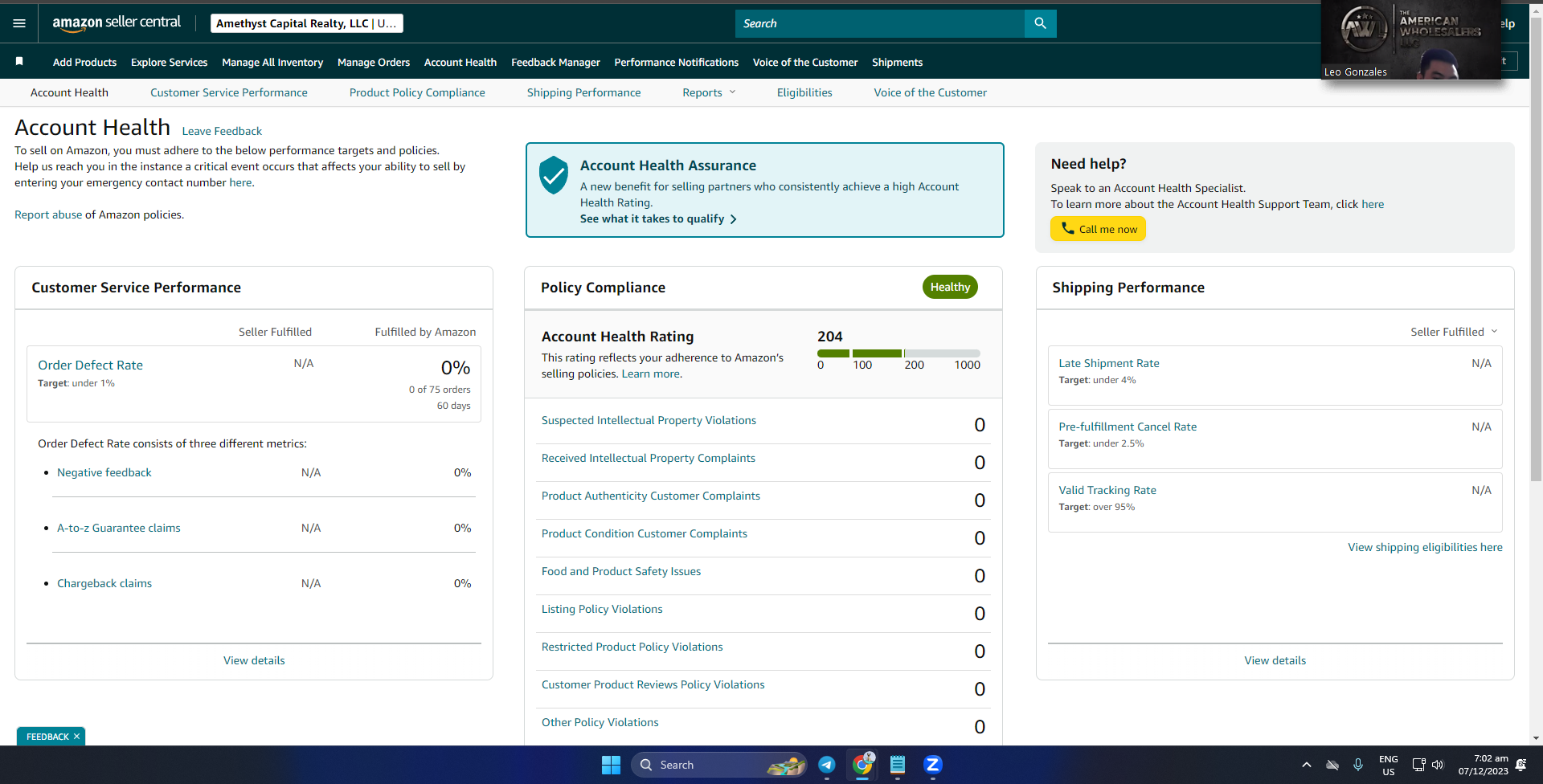Open Food and Product Safety Issues

(x=621, y=571)
